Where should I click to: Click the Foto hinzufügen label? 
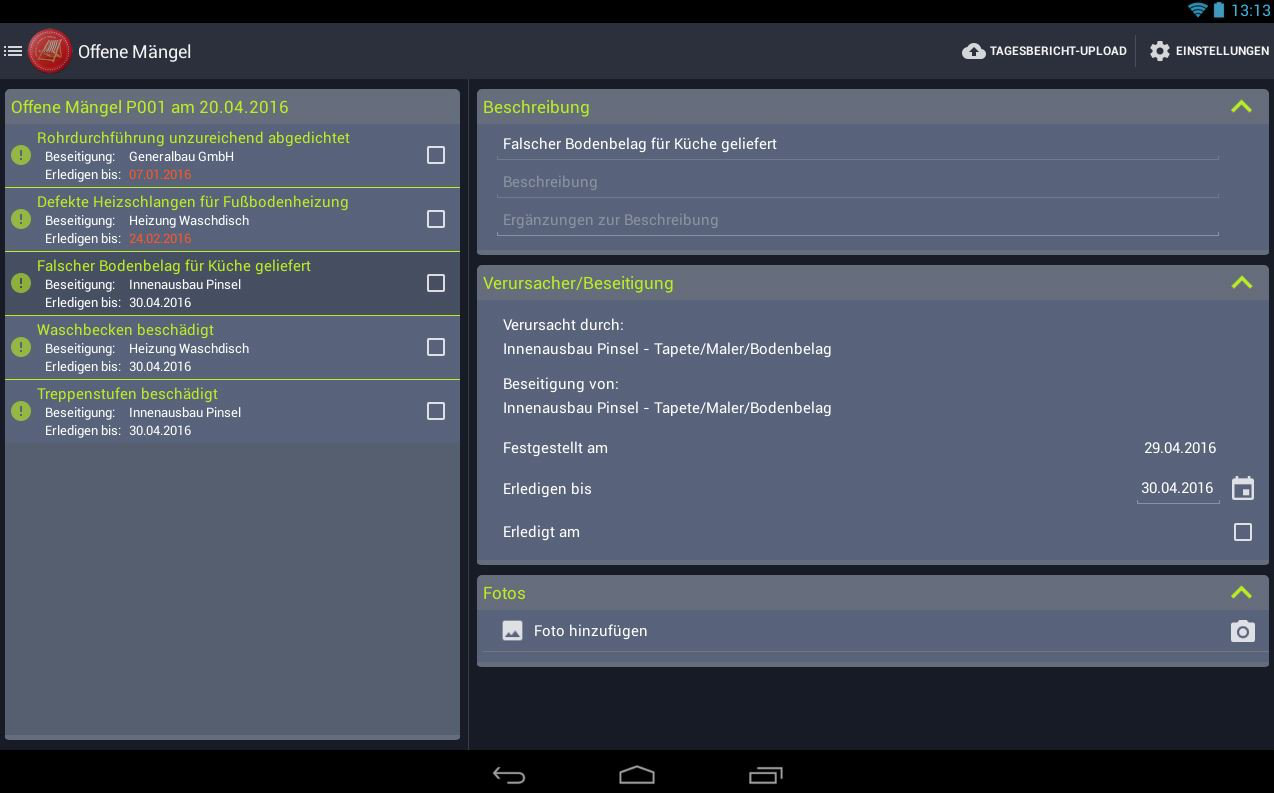click(x=590, y=631)
